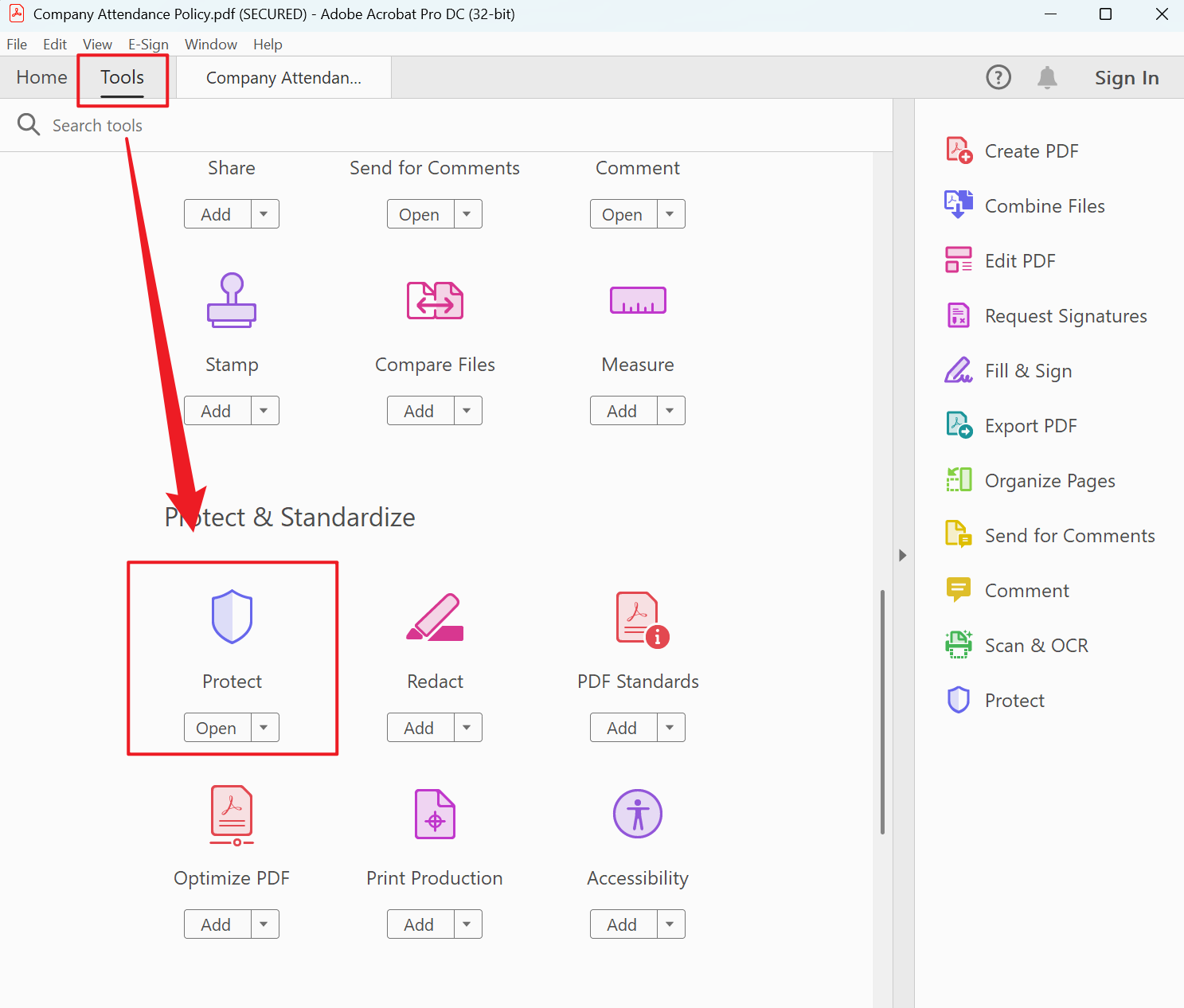Open the Stamp tool icon

click(232, 300)
